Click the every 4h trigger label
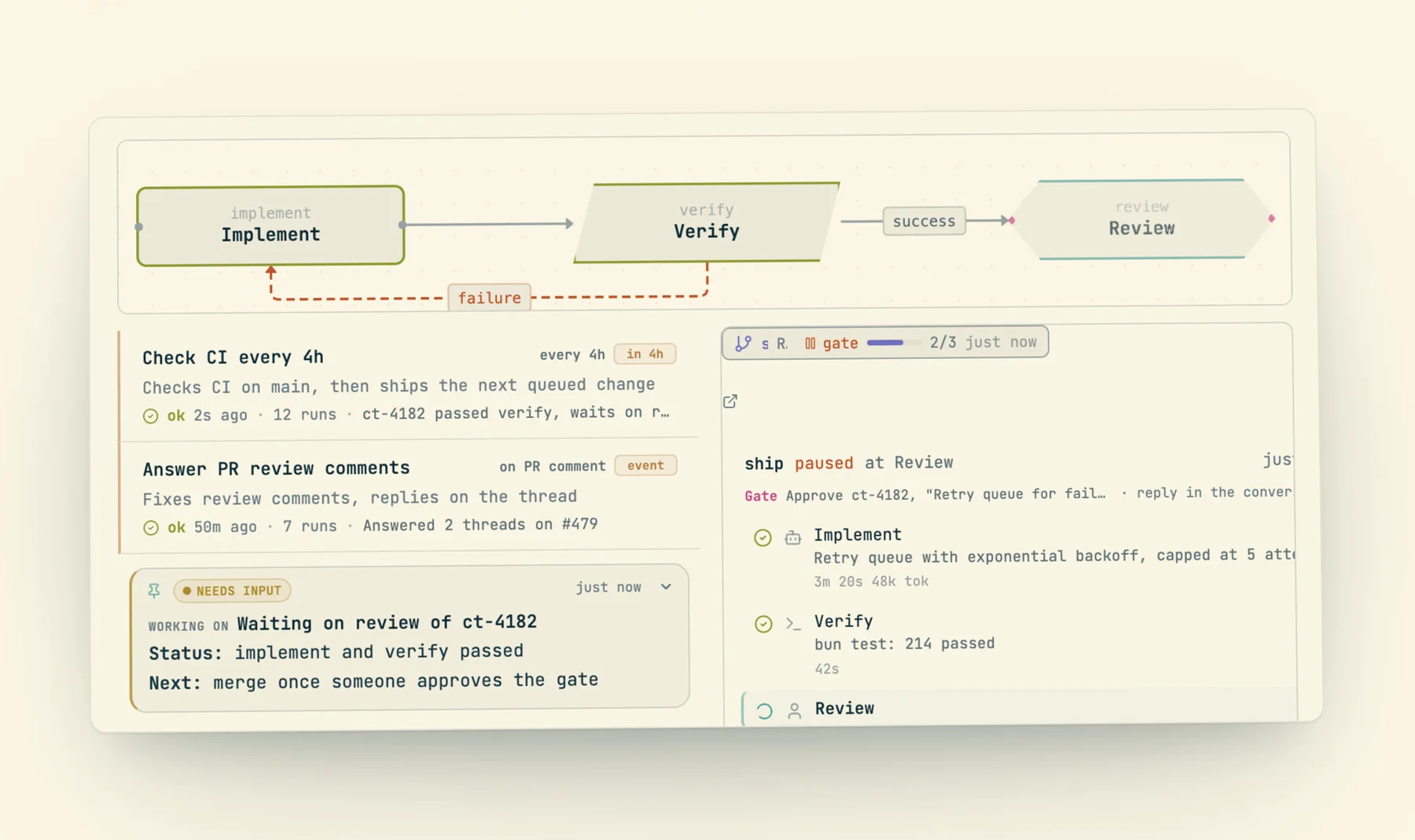 coord(572,354)
